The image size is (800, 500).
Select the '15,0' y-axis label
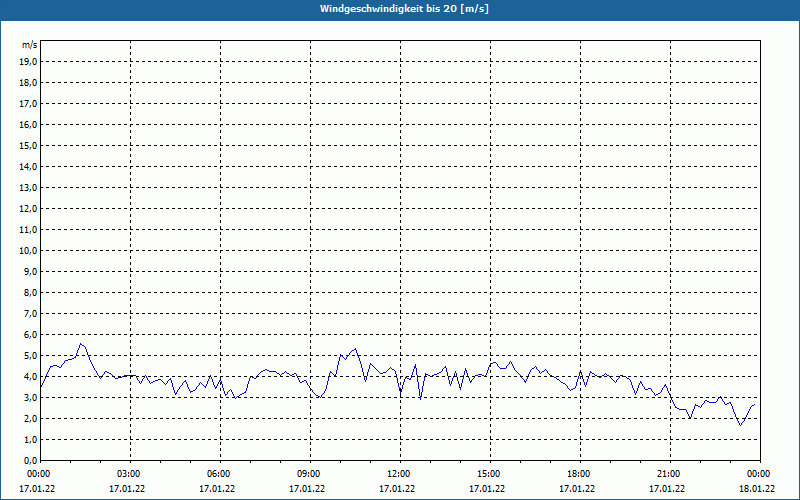(x=28, y=145)
